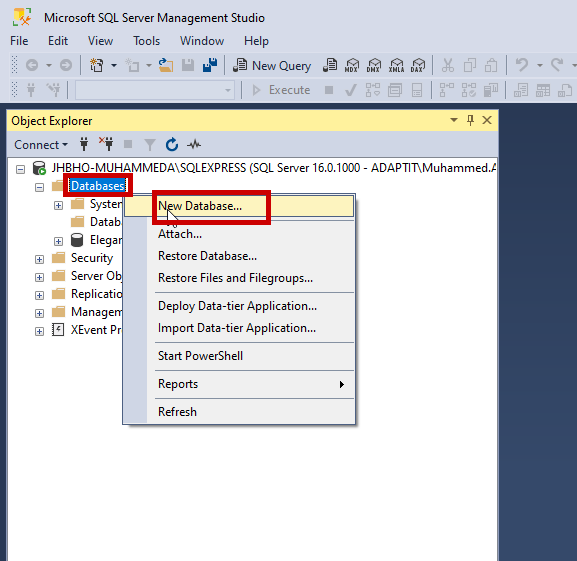This screenshot has width=577, height=561.
Task: Click the Database Engine Query icon
Action: [x=330, y=65]
